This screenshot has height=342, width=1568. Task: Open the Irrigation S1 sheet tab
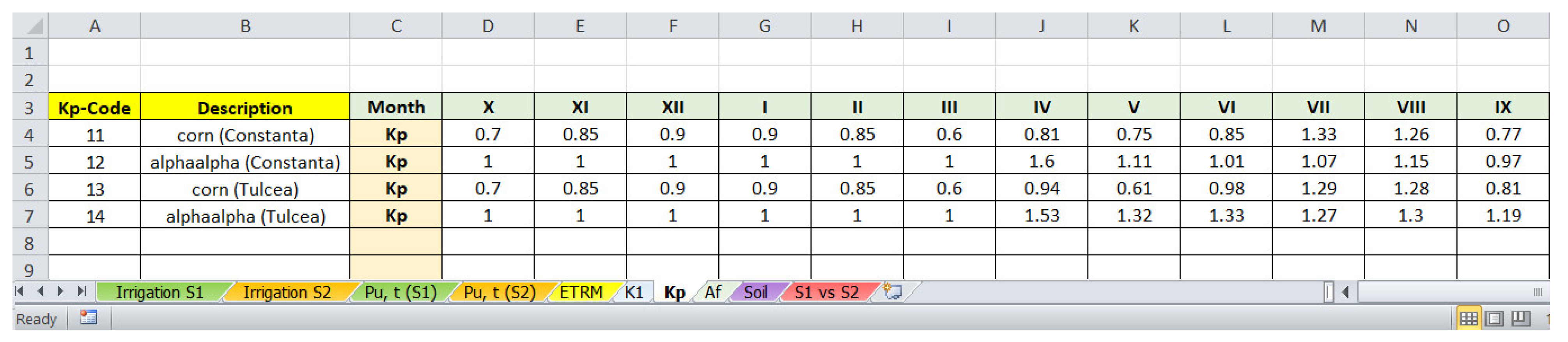pyautogui.click(x=159, y=293)
